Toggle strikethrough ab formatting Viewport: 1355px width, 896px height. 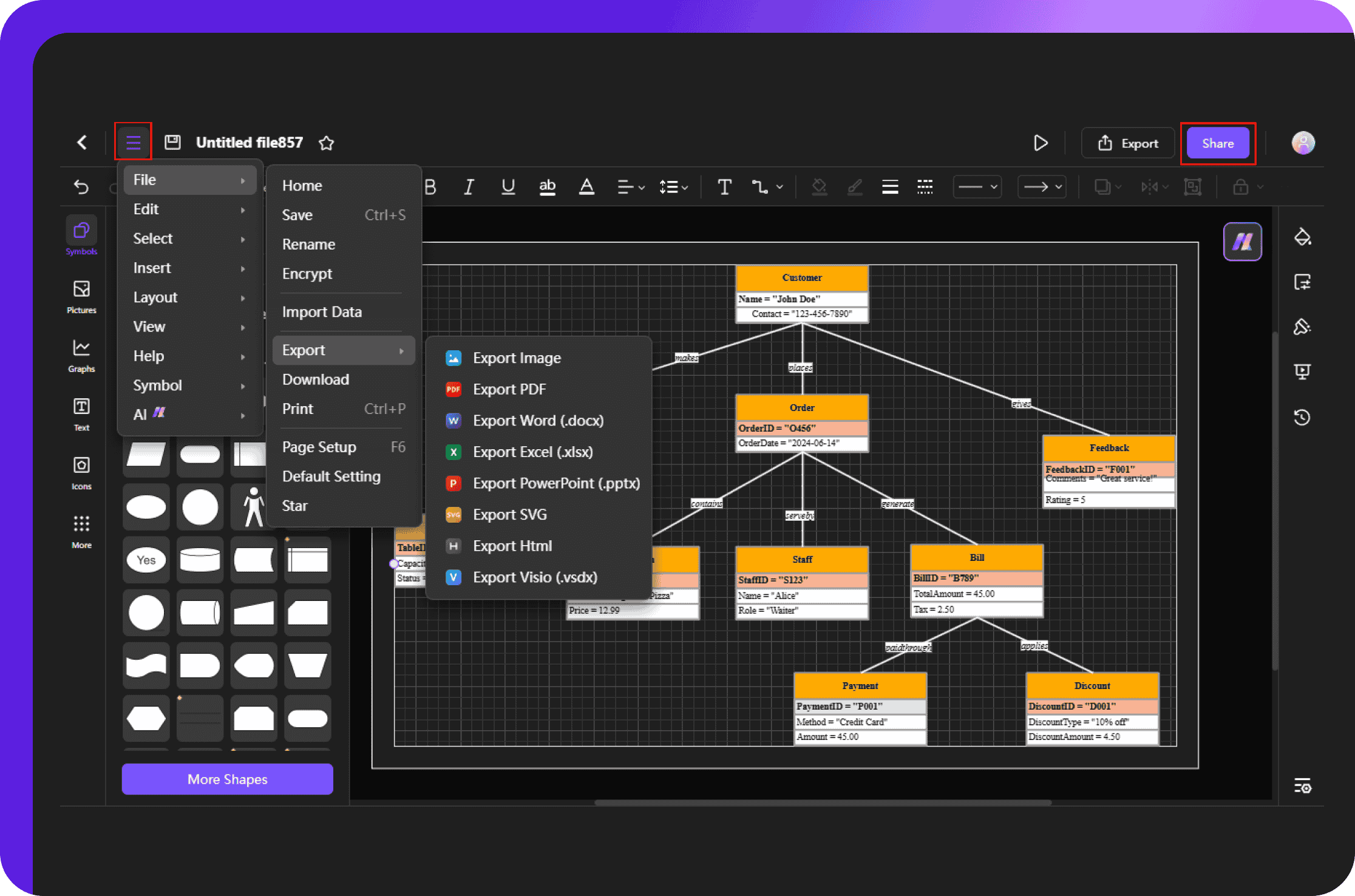(x=547, y=187)
